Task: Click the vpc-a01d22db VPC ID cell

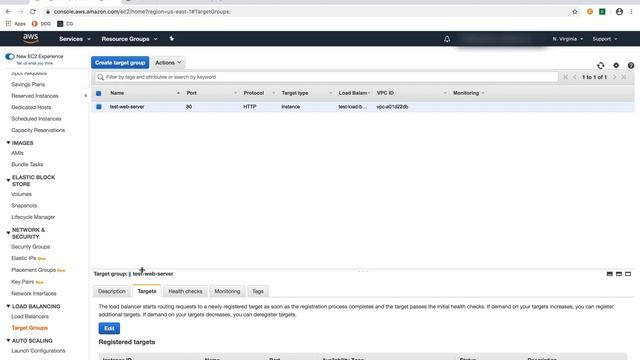Action: (392, 107)
